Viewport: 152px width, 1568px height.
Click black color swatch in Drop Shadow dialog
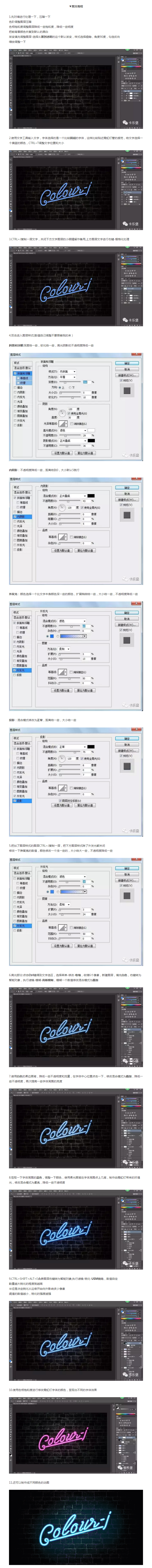(x=91, y=747)
